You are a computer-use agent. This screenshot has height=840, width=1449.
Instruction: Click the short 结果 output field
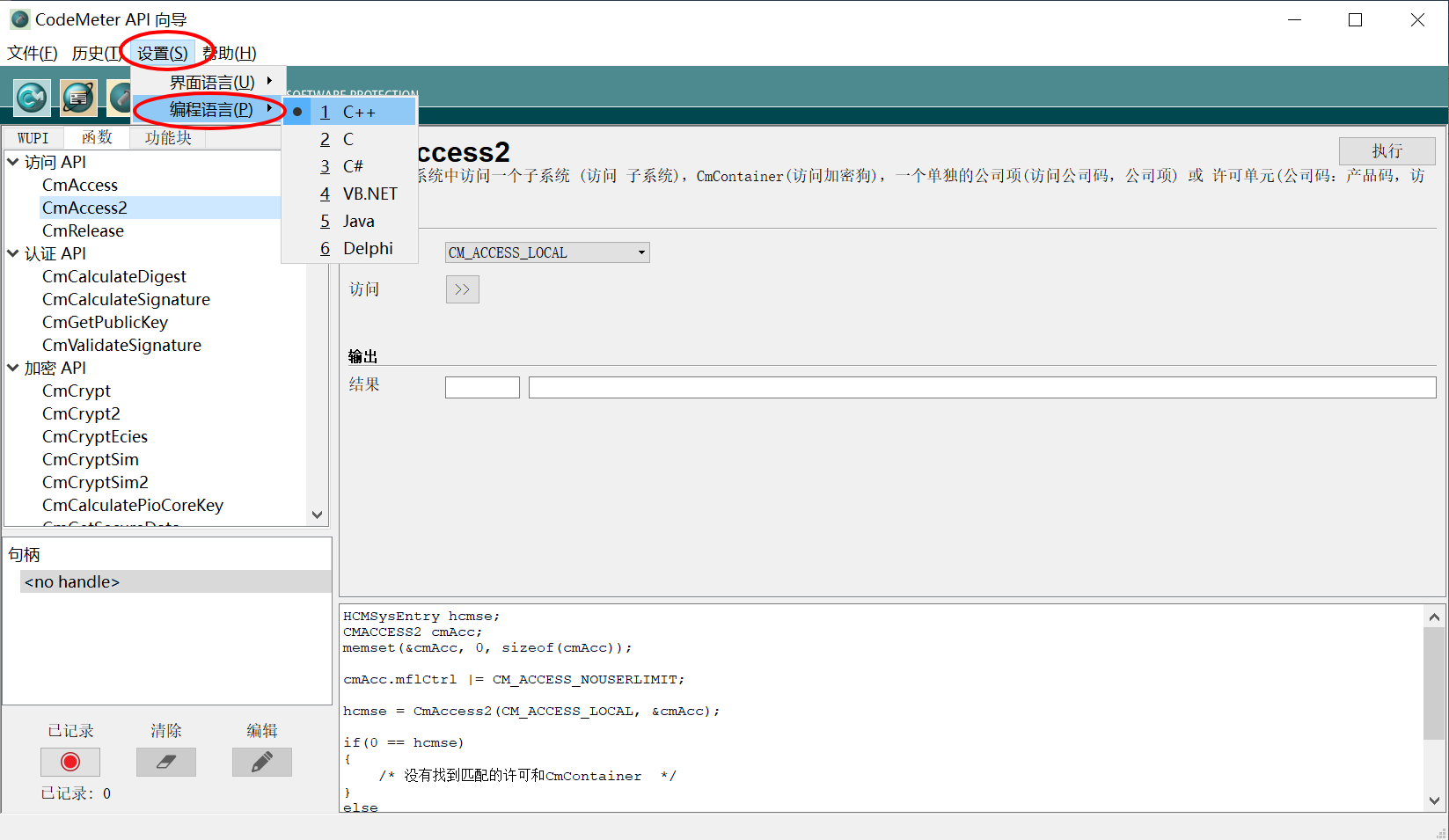pyautogui.click(x=482, y=387)
